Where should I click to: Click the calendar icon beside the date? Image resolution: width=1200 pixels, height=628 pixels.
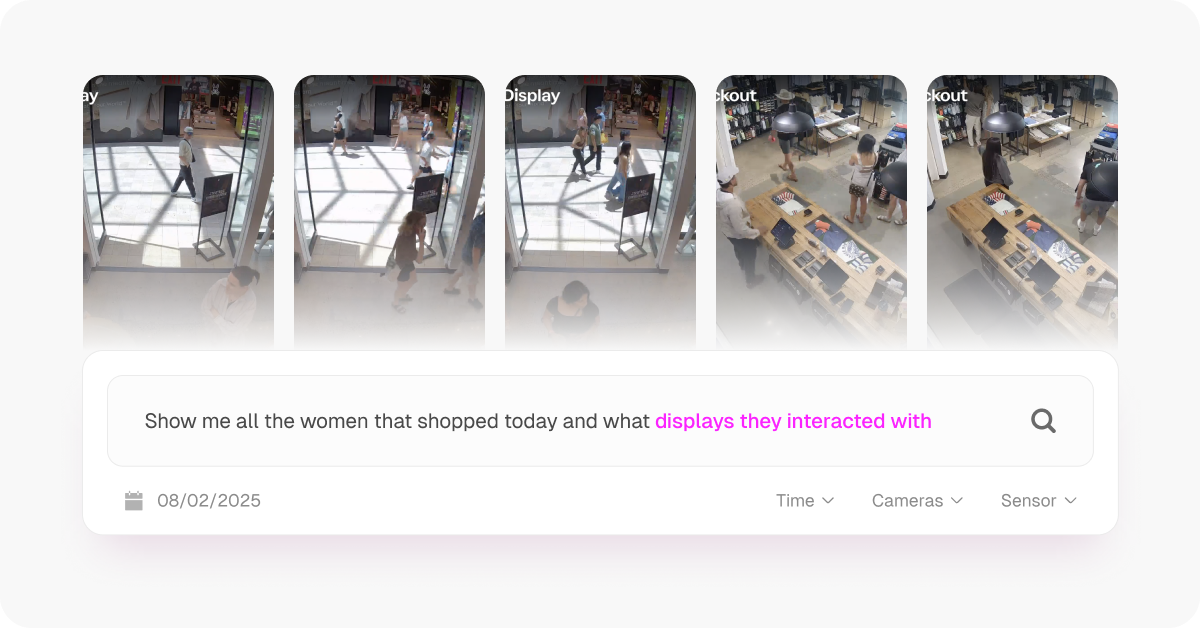click(134, 501)
